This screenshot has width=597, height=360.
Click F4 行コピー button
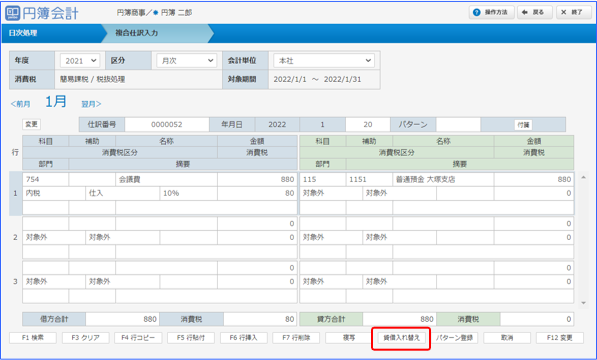coord(138,338)
